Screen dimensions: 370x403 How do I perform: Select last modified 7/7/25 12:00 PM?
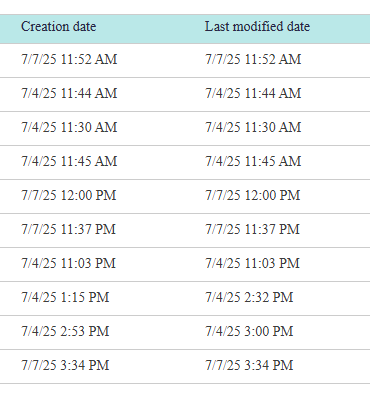click(x=253, y=195)
